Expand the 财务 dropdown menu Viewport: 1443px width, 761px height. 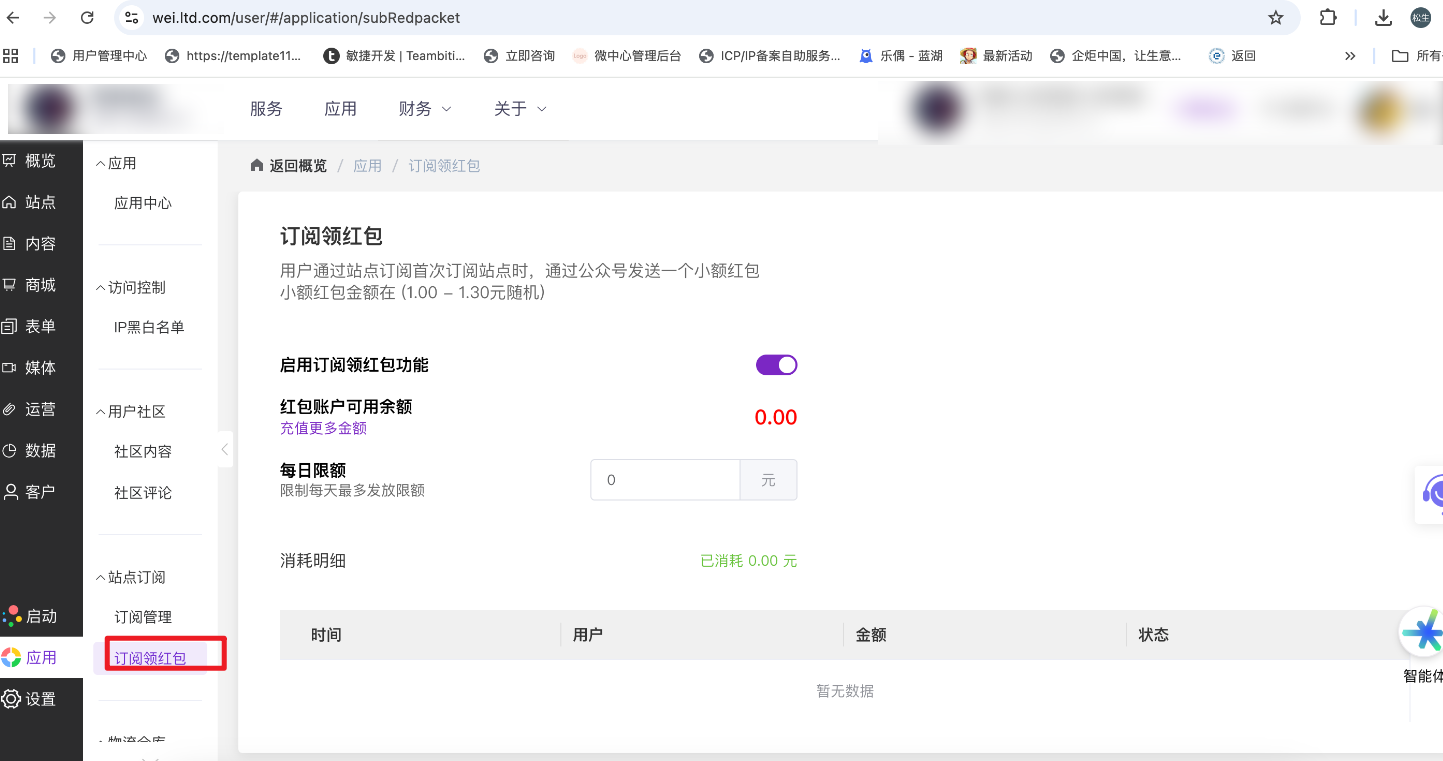[x=424, y=109]
